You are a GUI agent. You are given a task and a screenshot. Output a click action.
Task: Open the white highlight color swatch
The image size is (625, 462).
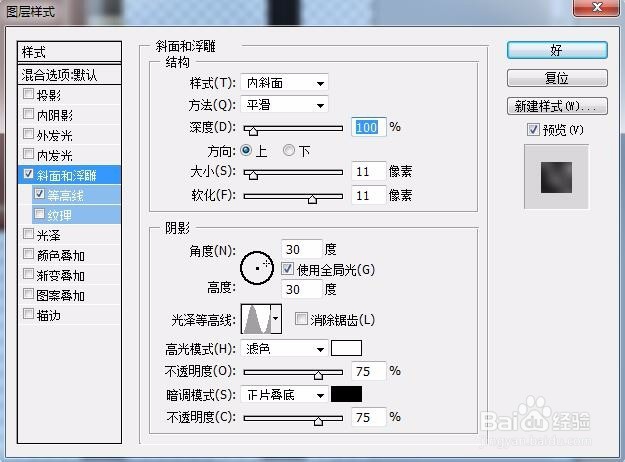tap(346, 348)
